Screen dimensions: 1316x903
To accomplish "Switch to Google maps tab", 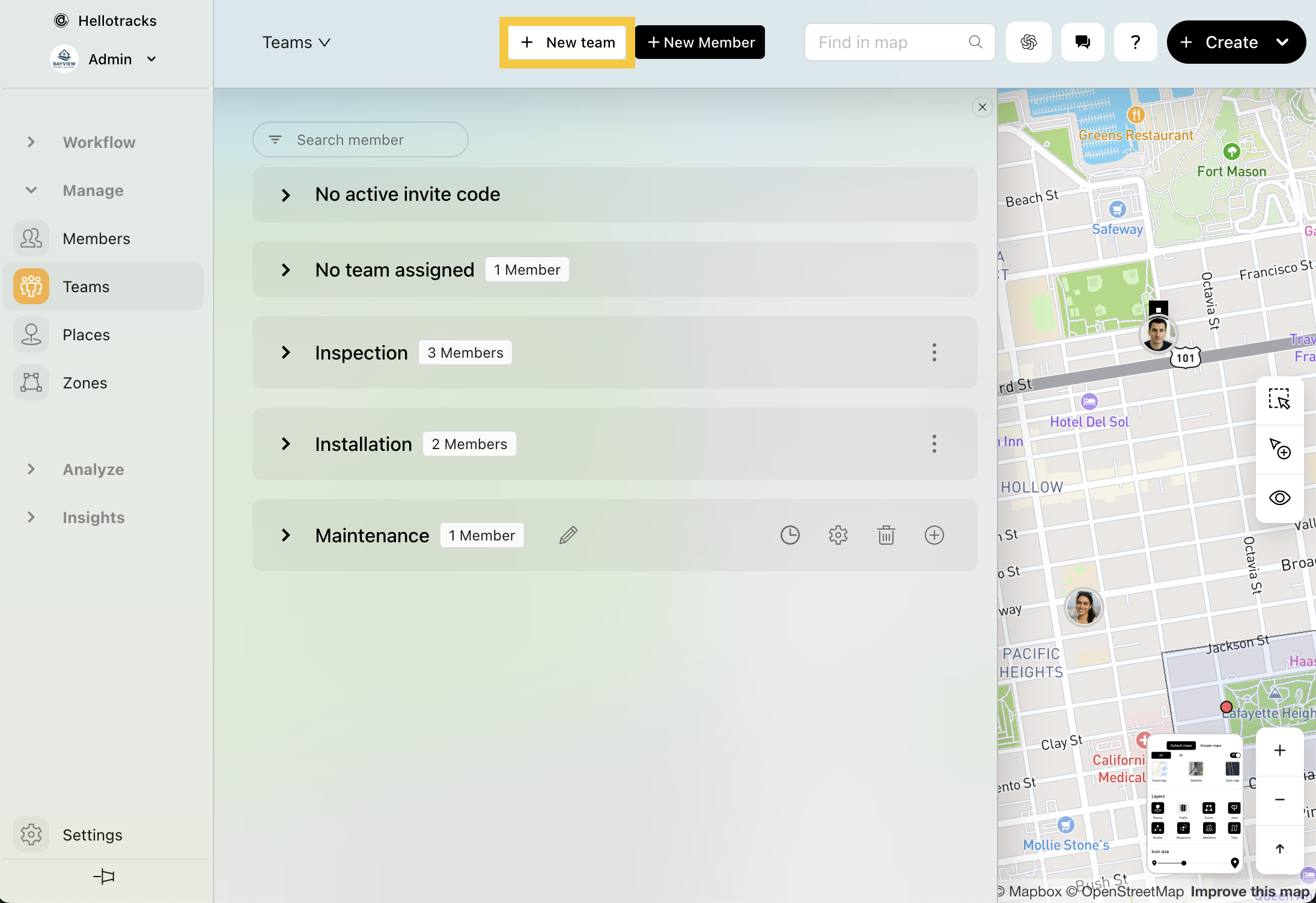I will tap(1211, 745).
